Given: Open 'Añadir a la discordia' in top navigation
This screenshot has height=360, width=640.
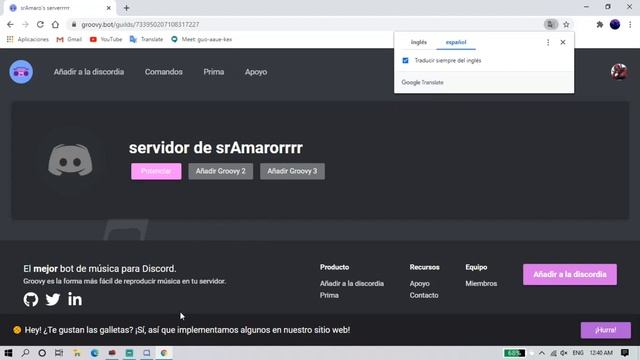Looking at the screenshot, I should [x=89, y=72].
